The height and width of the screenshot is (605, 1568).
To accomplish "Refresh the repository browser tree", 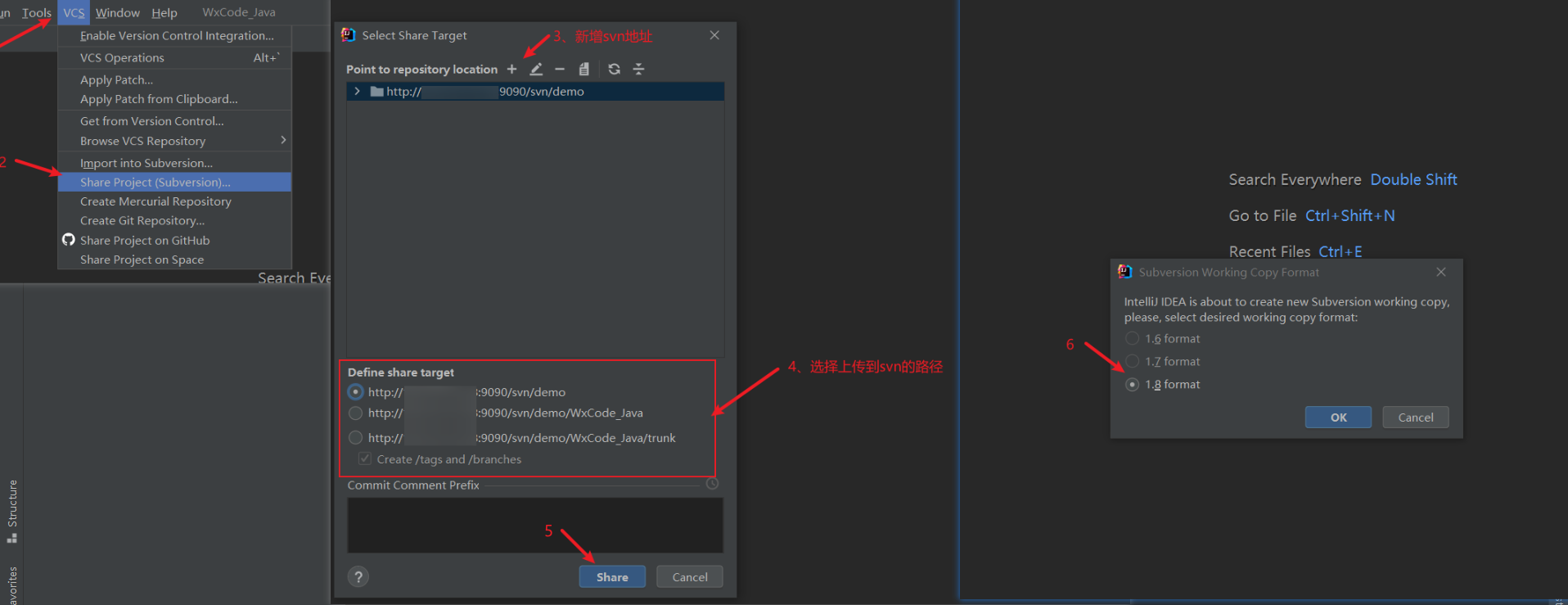I will pos(614,70).
